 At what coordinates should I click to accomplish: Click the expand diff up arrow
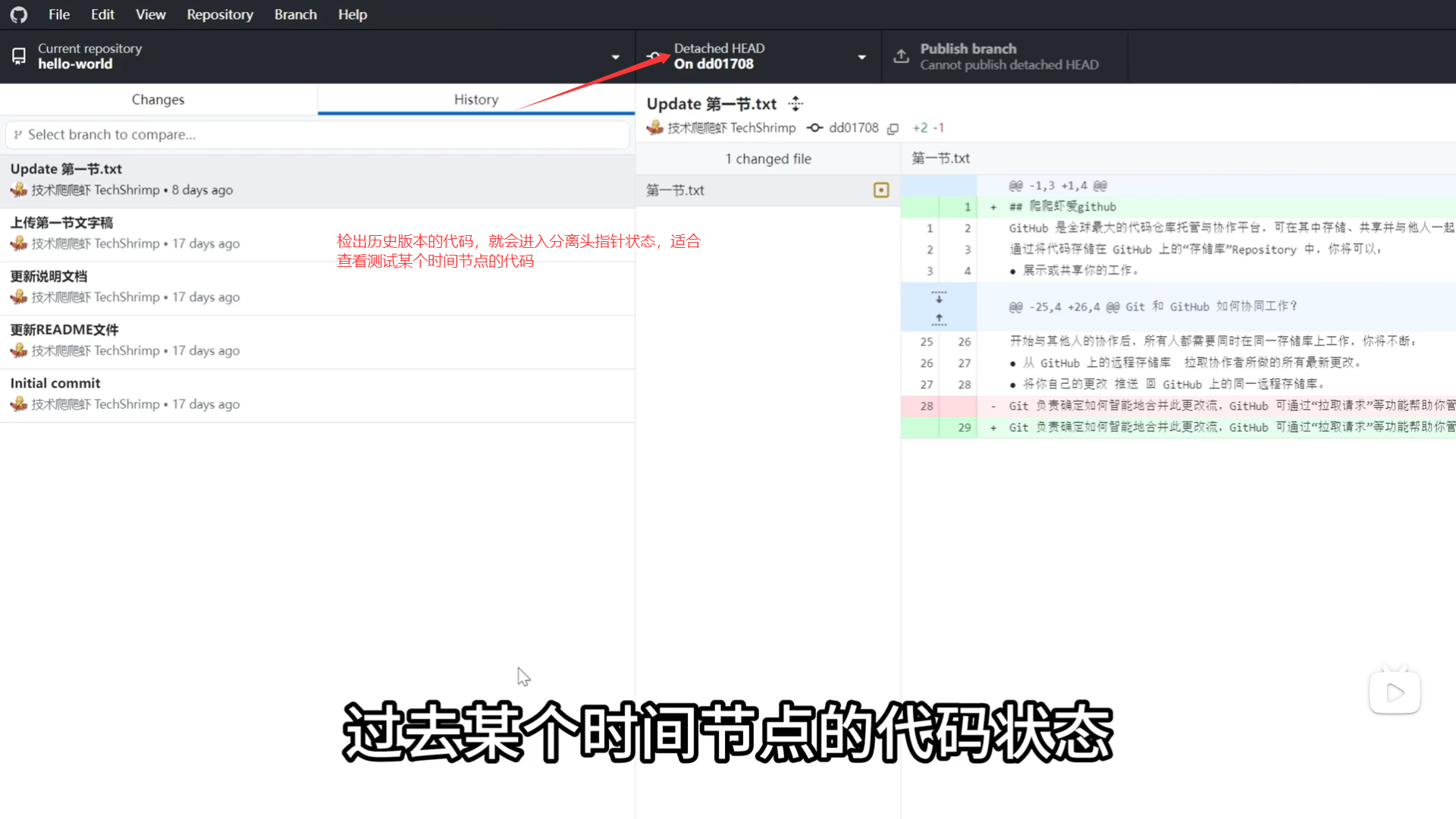click(x=939, y=319)
